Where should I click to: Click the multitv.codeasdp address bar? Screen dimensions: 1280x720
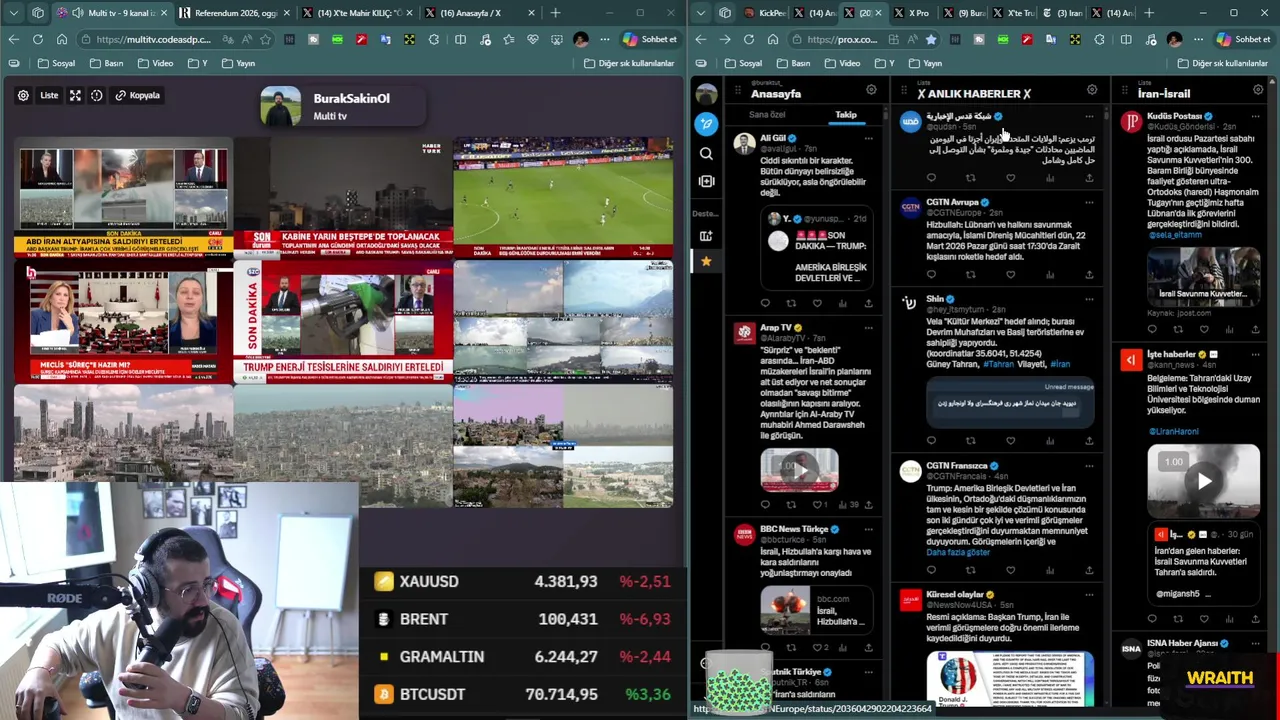click(x=153, y=39)
